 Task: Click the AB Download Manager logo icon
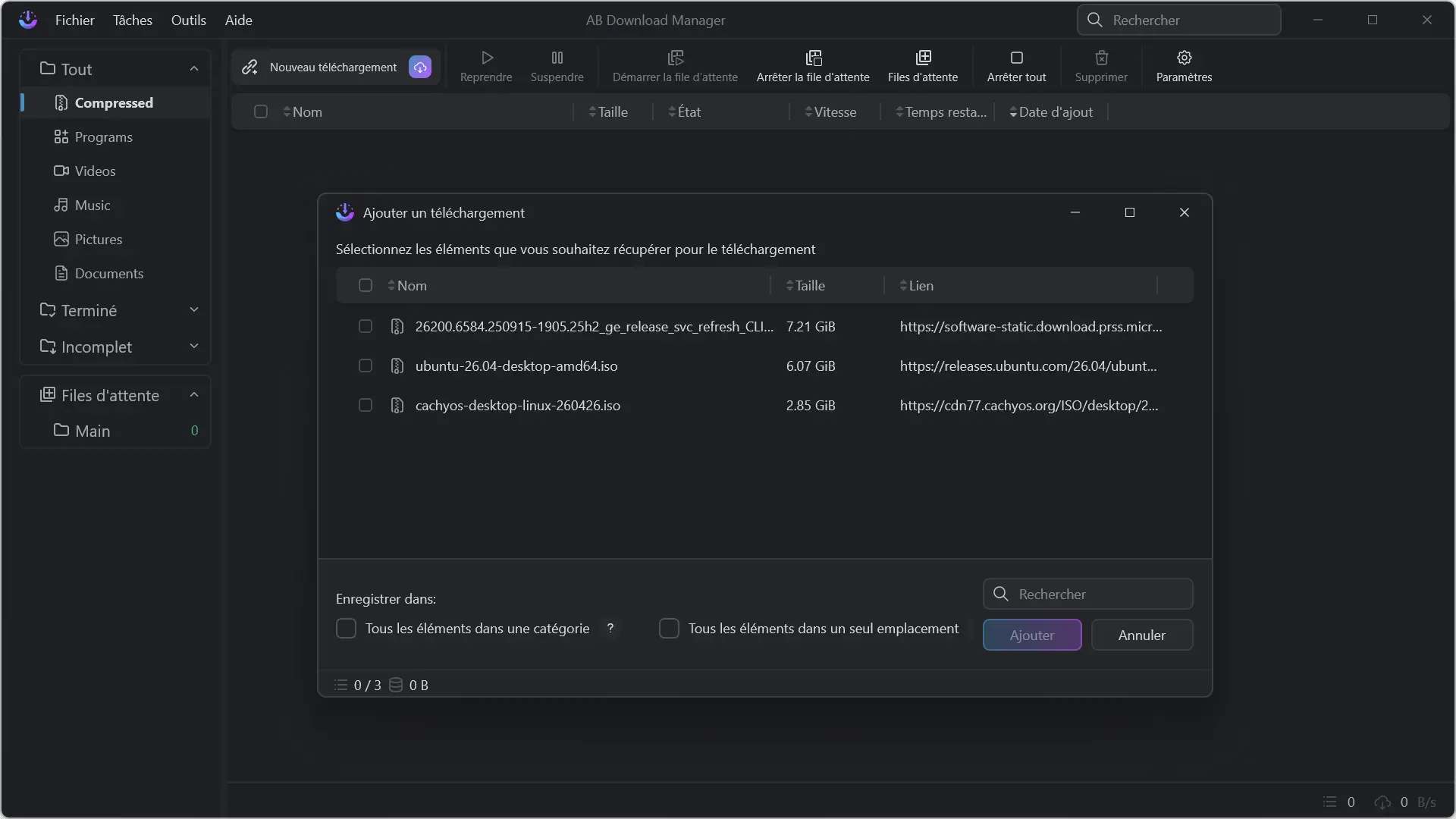[x=28, y=20]
